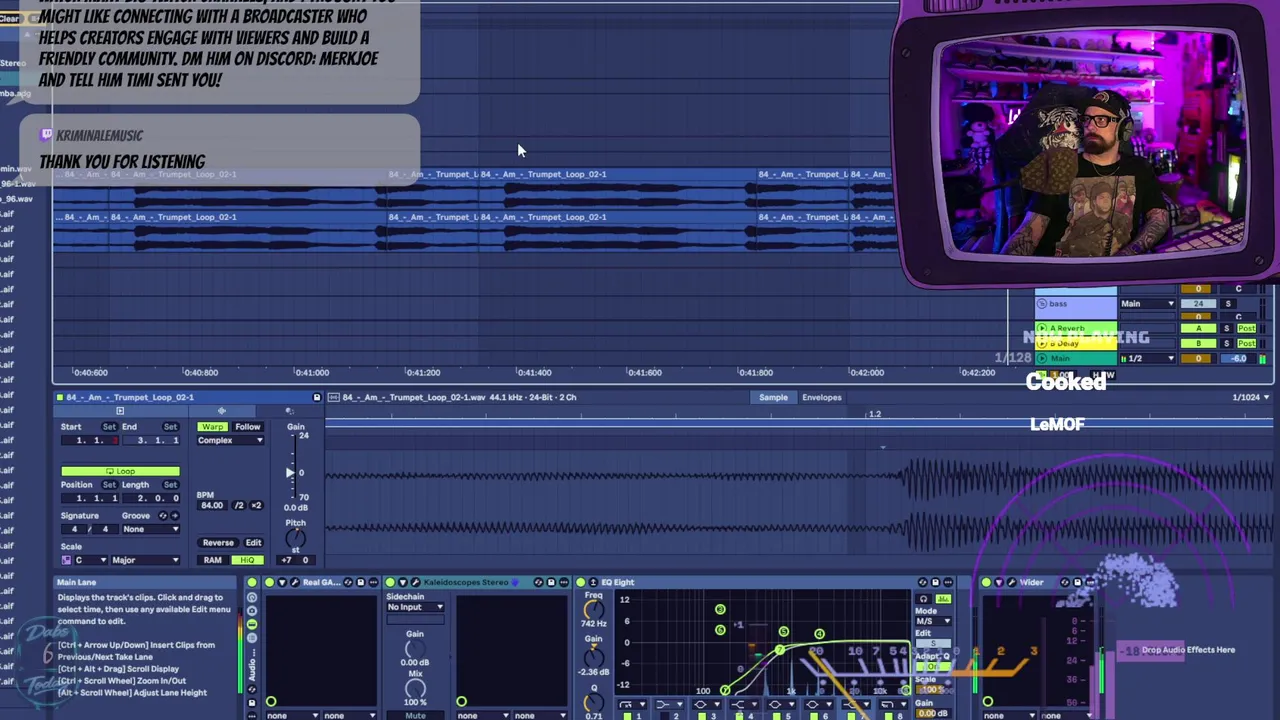Viewport: 1280px width, 720px height.
Task: Halve the tempo with /2 button
Action: [x=239, y=505]
